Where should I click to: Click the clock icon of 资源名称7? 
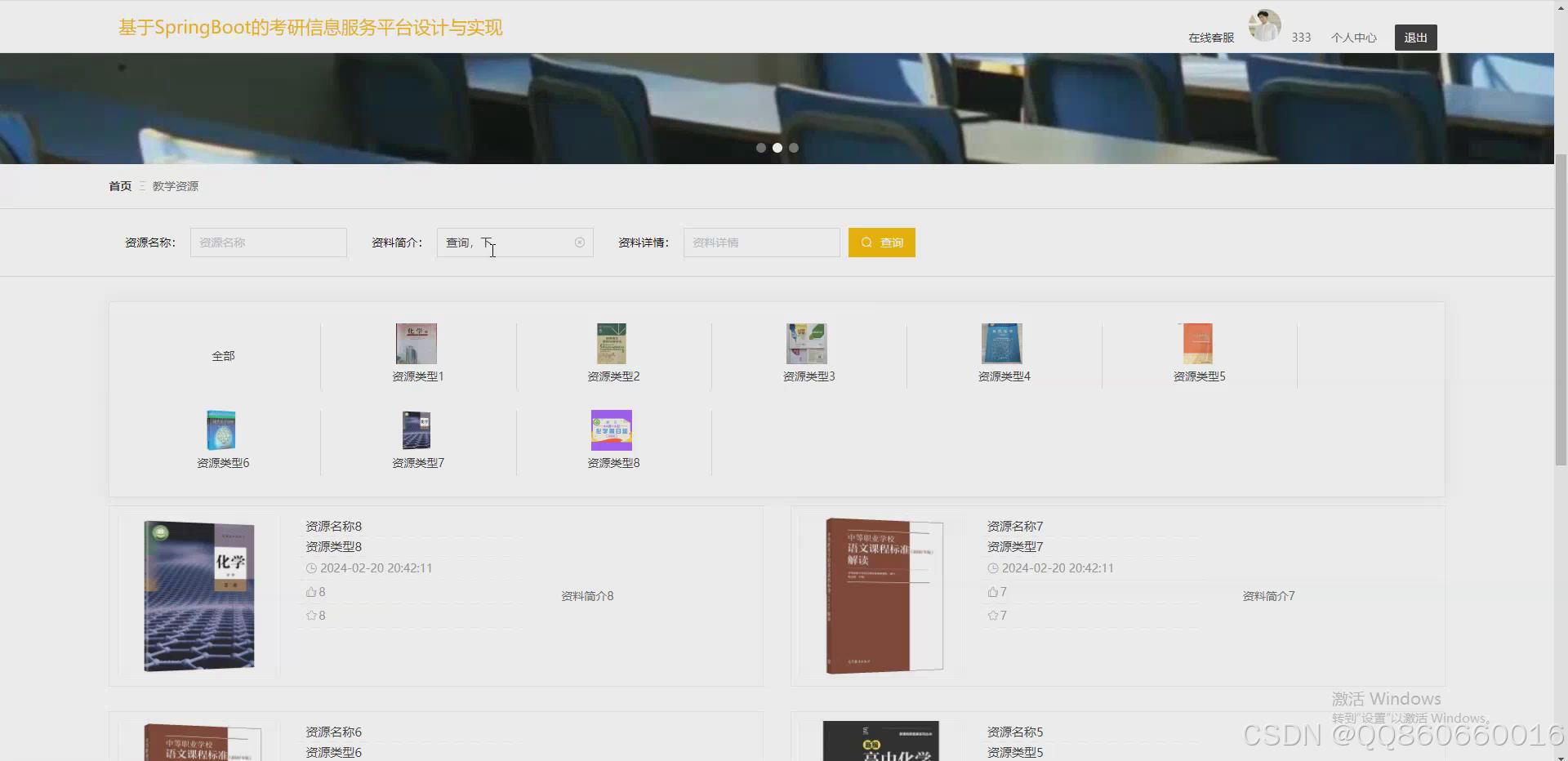(993, 568)
